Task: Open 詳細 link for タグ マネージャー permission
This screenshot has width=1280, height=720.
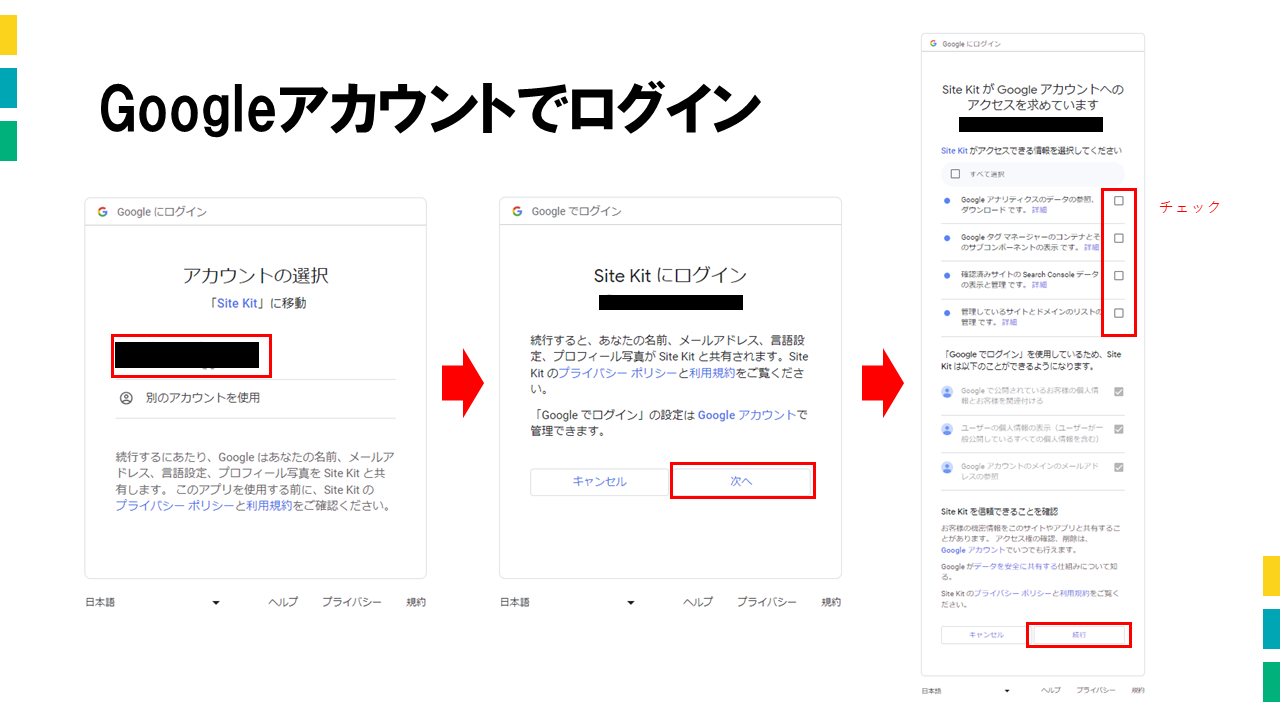Action: pos(1091,247)
